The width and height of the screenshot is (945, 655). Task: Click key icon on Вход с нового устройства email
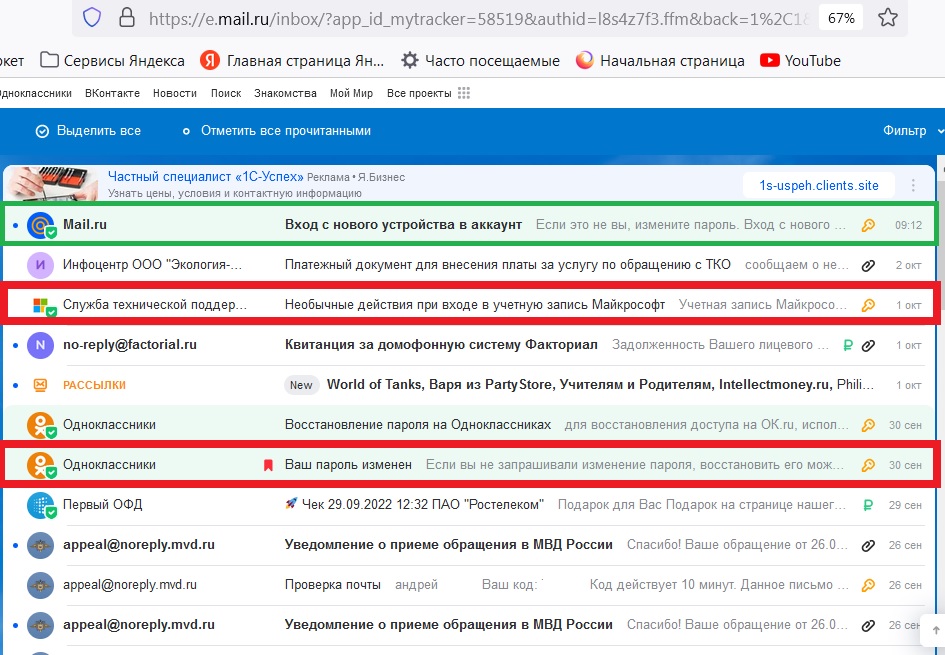pos(868,225)
